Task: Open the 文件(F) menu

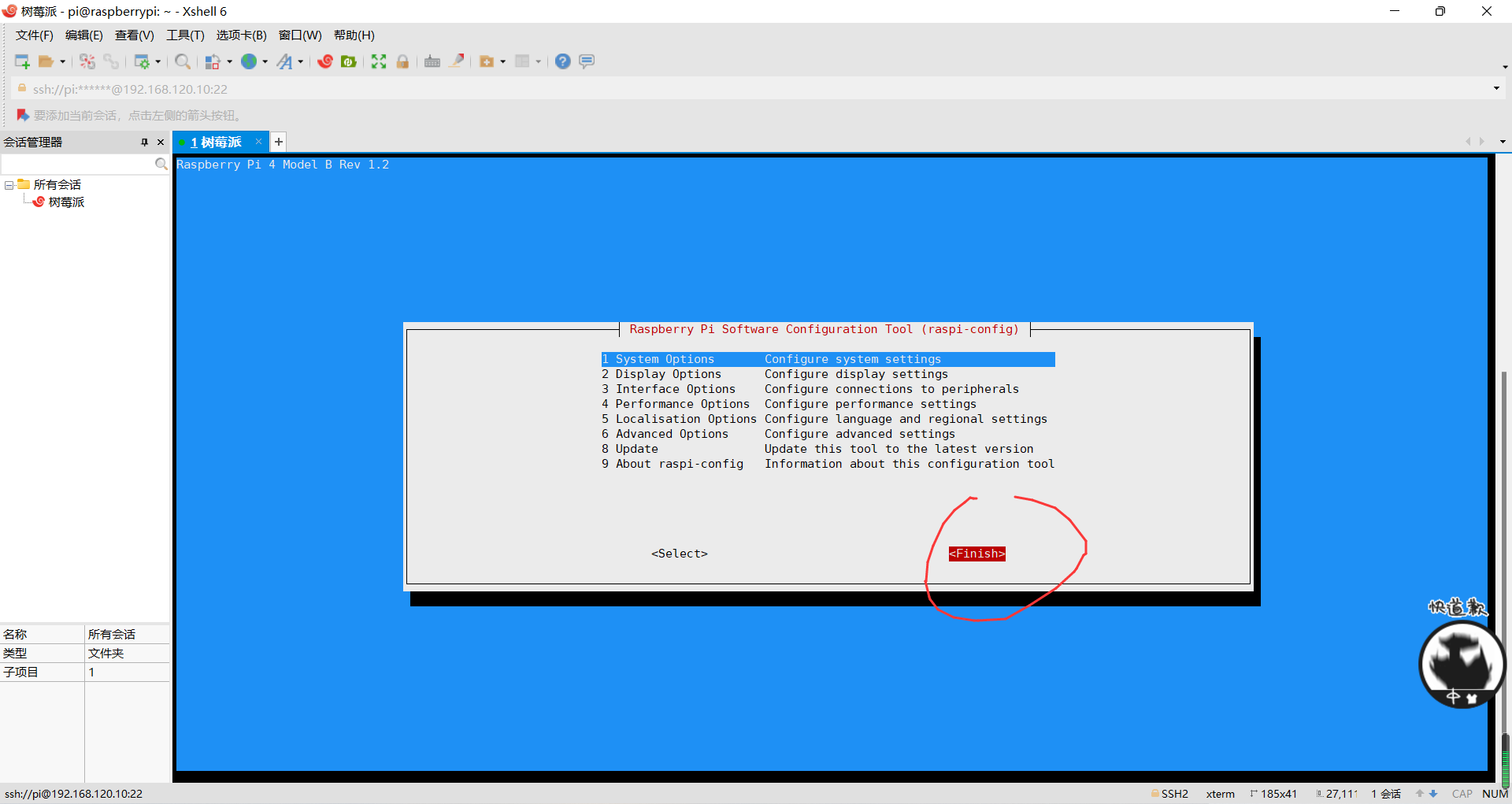Action: 35,35
